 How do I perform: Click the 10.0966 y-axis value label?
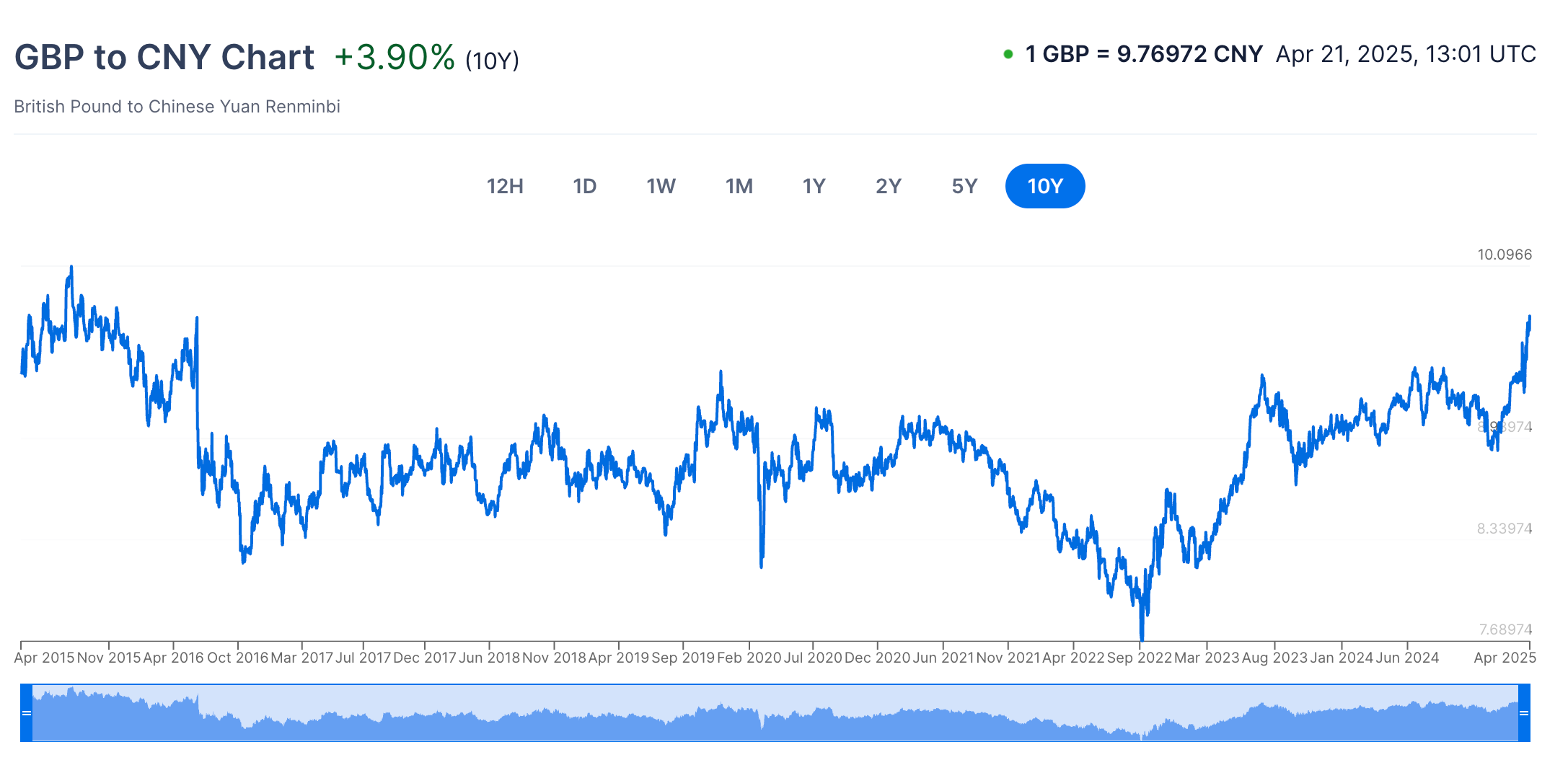click(1505, 255)
